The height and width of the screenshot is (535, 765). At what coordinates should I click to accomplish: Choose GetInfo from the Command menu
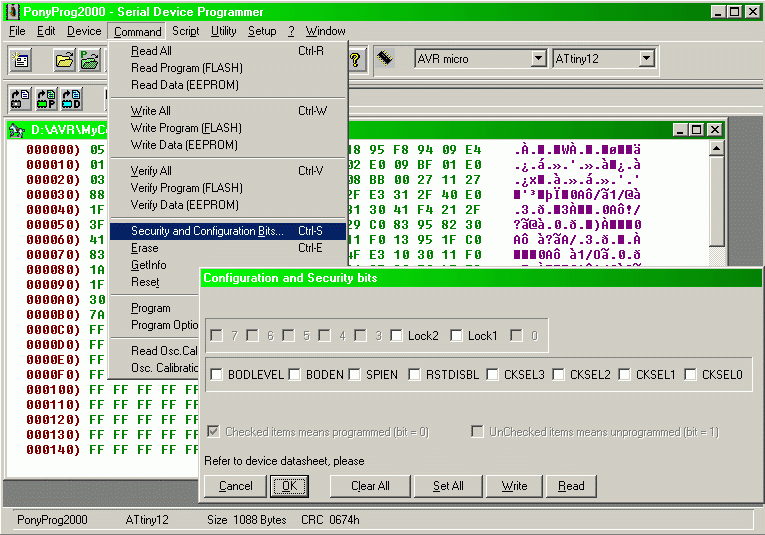(155, 265)
